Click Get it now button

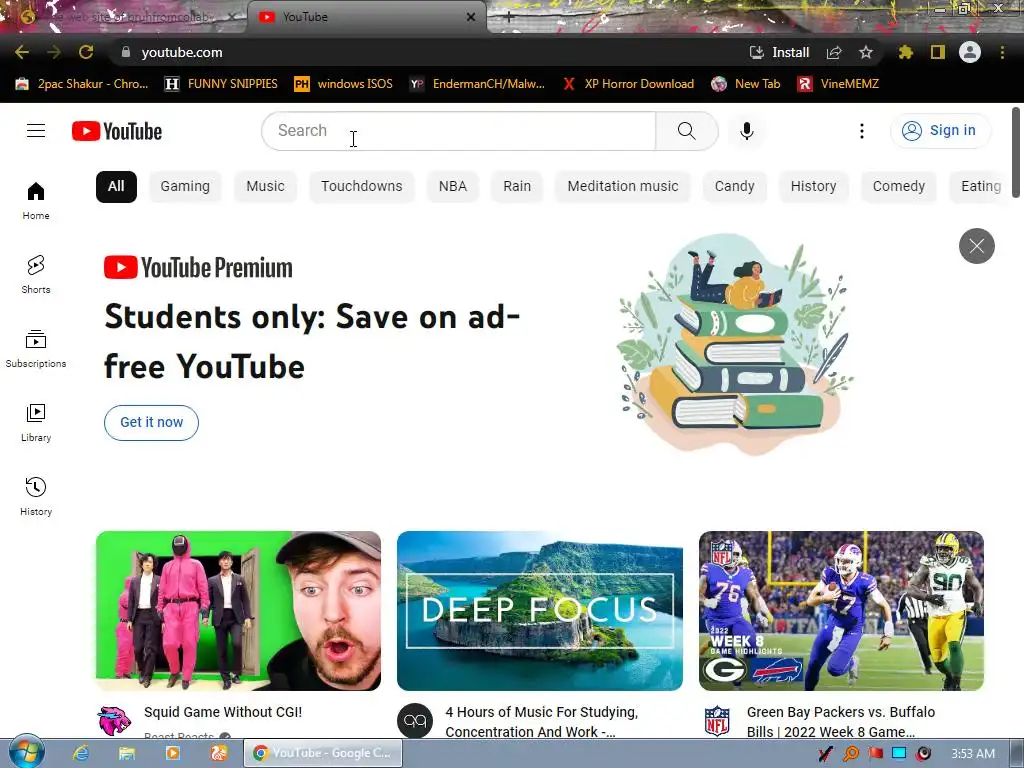(152, 423)
